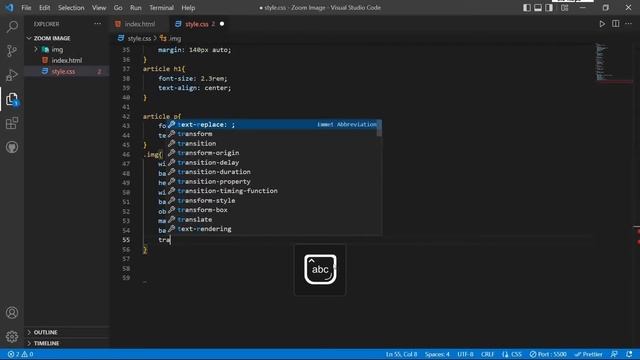This screenshot has width=640, height=360.
Task: Toggle the bottom panel layout icon
Action: (x=538, y=8)
